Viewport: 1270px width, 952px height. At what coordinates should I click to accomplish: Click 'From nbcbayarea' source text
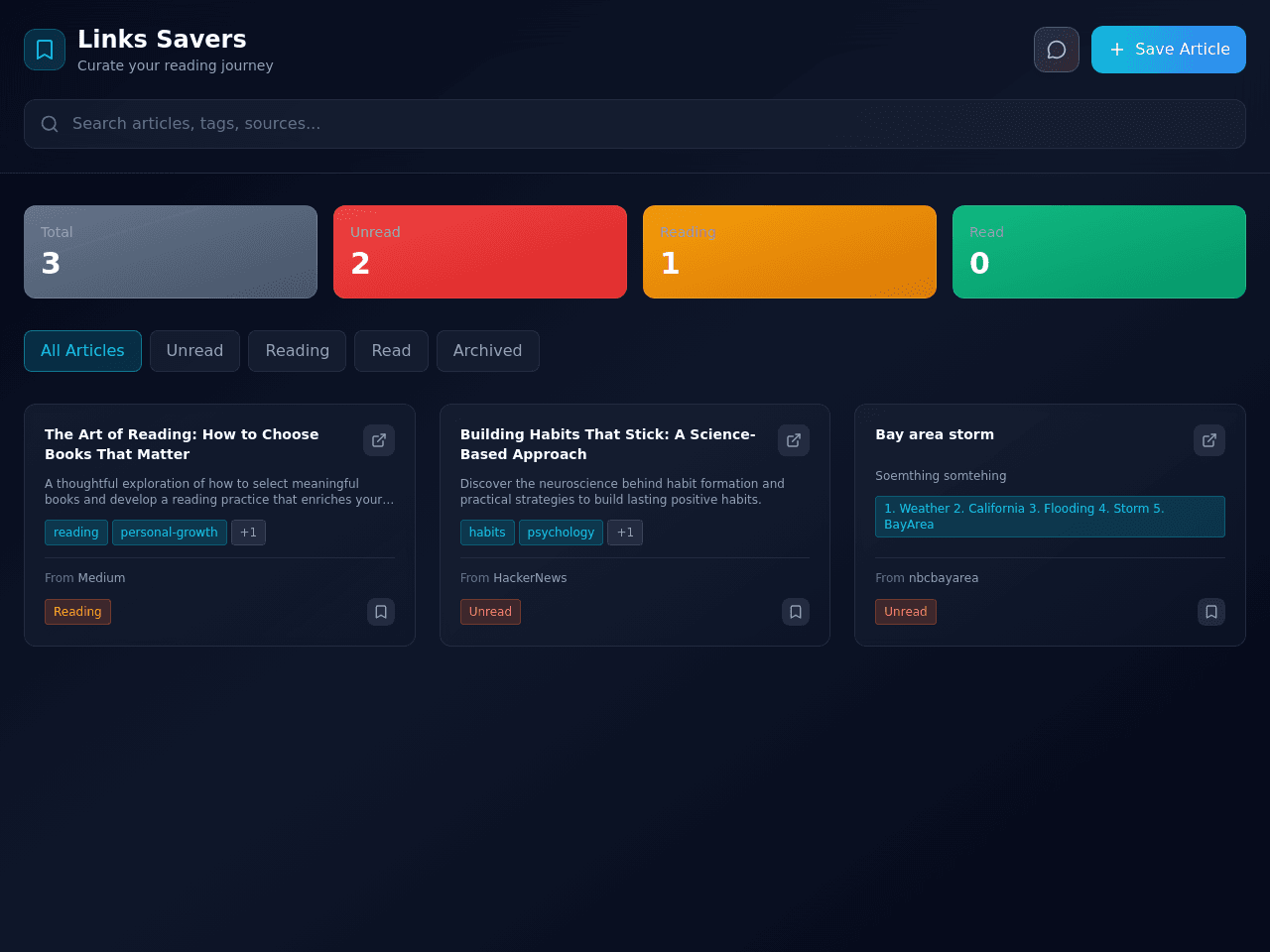927,578
